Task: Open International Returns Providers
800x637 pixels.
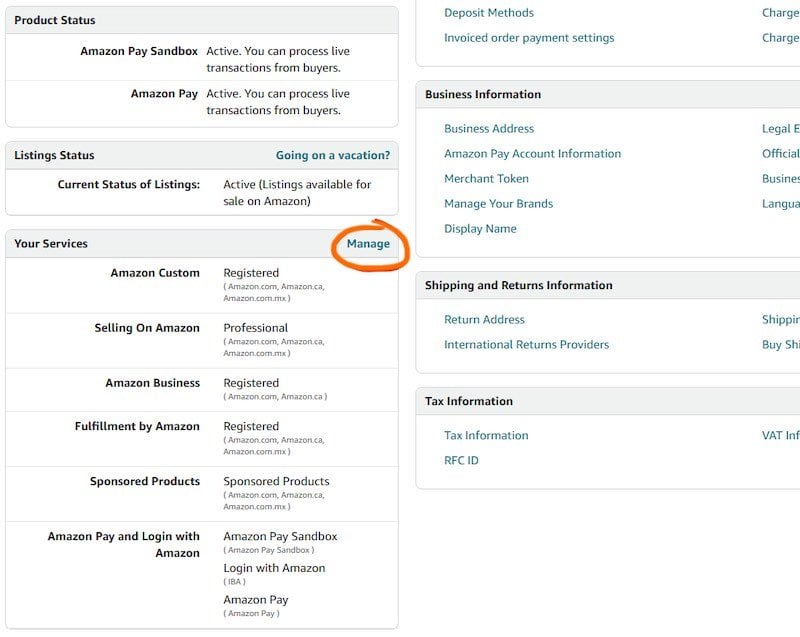Action: pyautogui.click(x=527, y=344)
